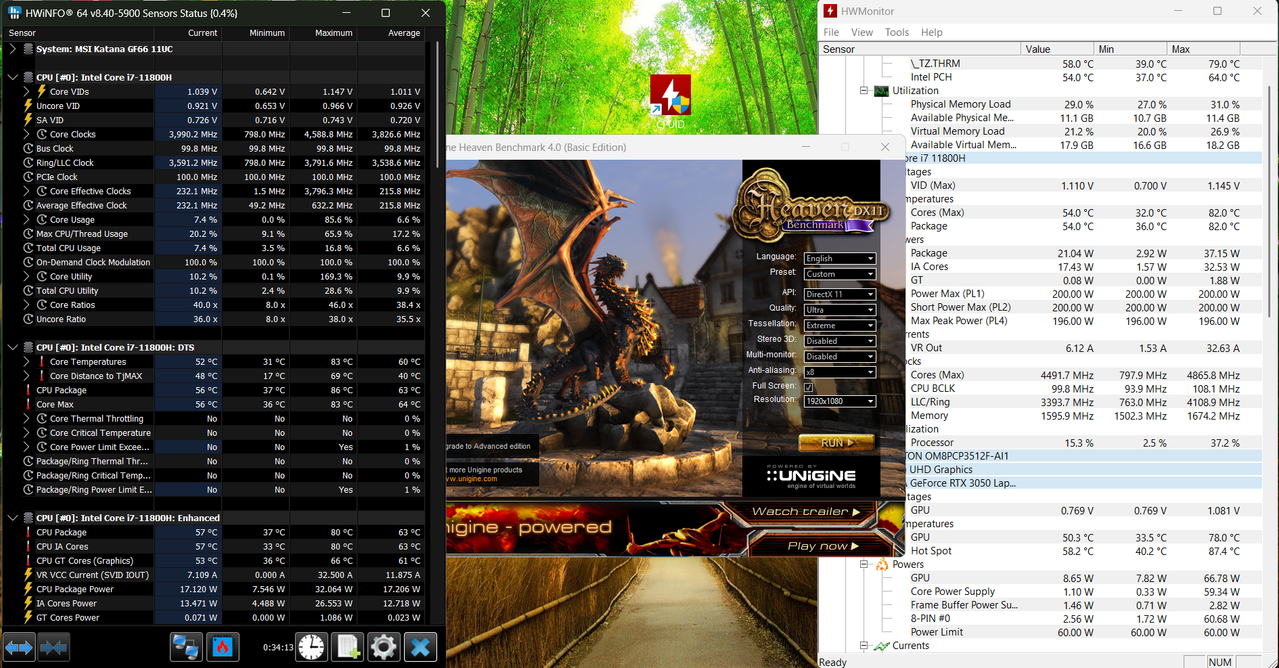The image size is (1279, 668).
Task: Click the Value column header in HWMonitor
Action: pos(1058,49)
